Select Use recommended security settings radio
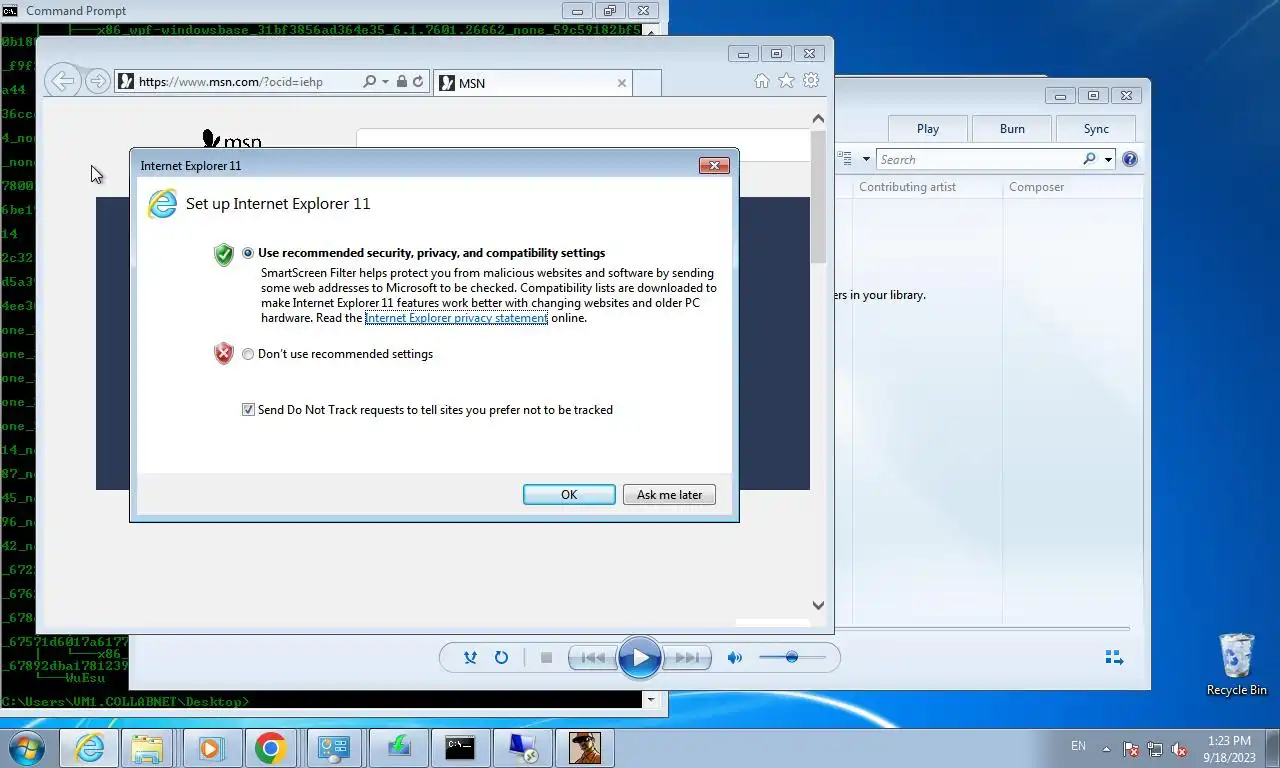 248,253
